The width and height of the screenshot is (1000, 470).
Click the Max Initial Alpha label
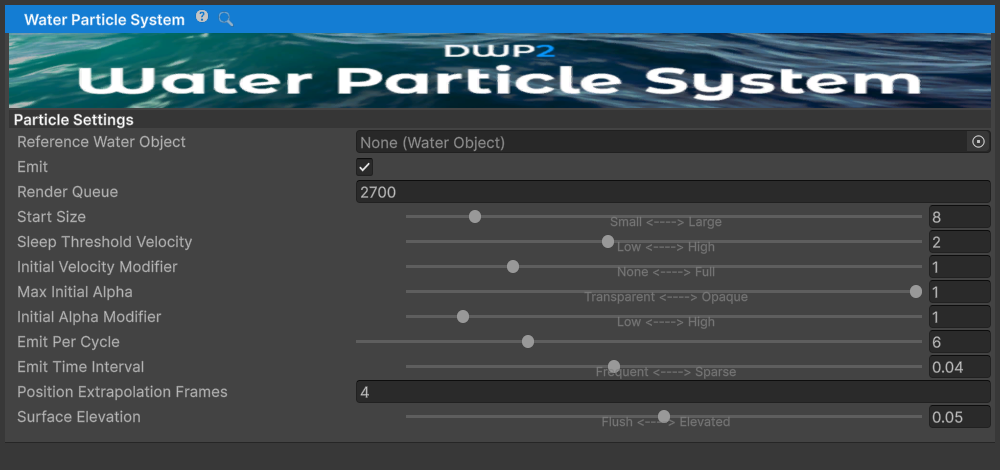tap(75, 292)
